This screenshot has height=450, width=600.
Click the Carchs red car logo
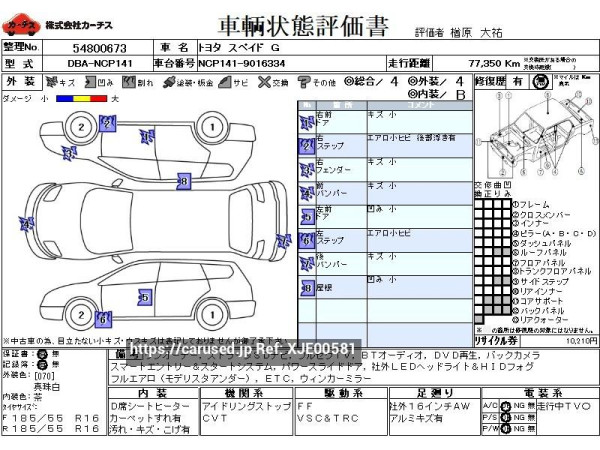coord(20,23)
